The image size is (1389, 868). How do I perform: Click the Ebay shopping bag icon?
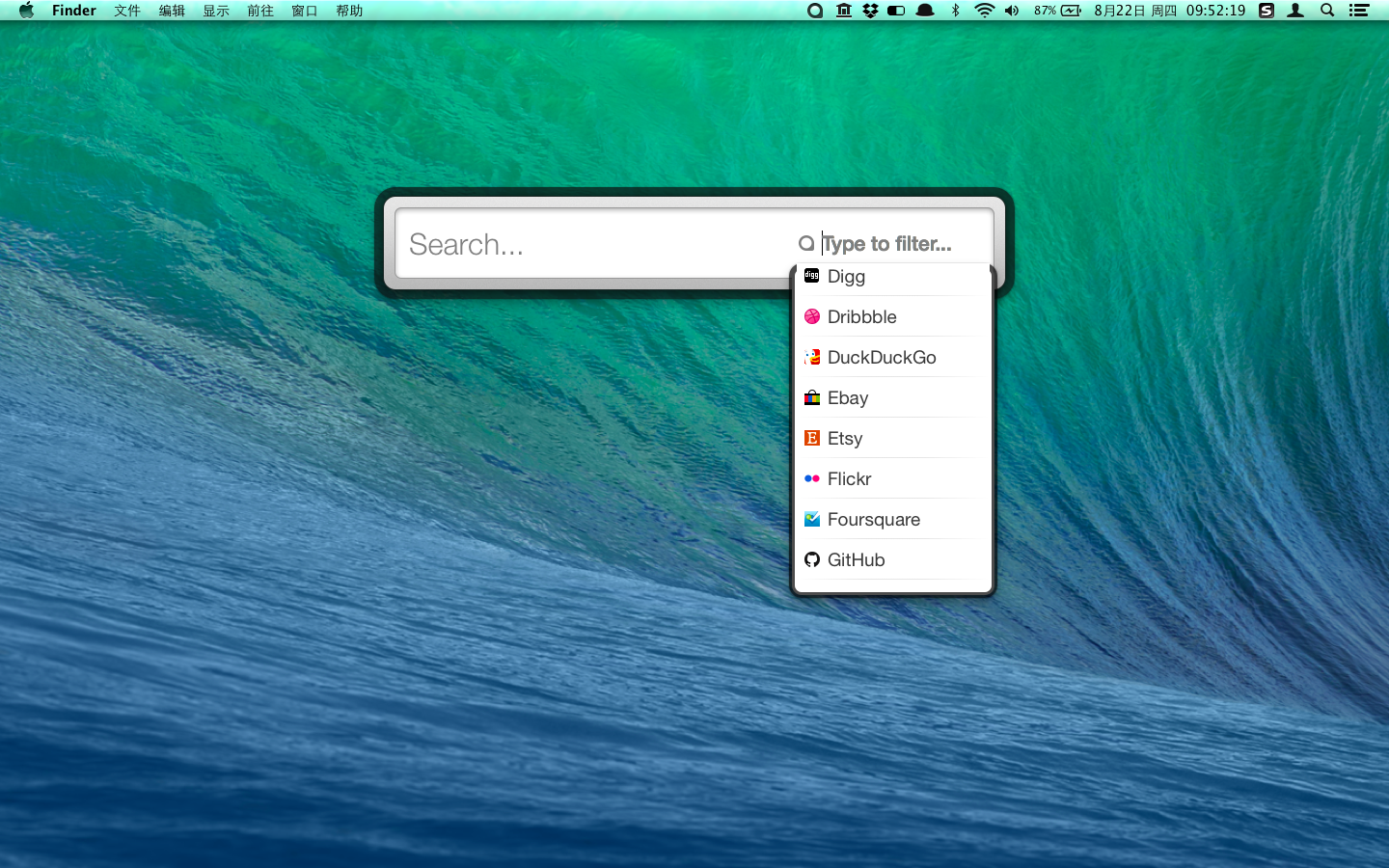tap(812, 397)
